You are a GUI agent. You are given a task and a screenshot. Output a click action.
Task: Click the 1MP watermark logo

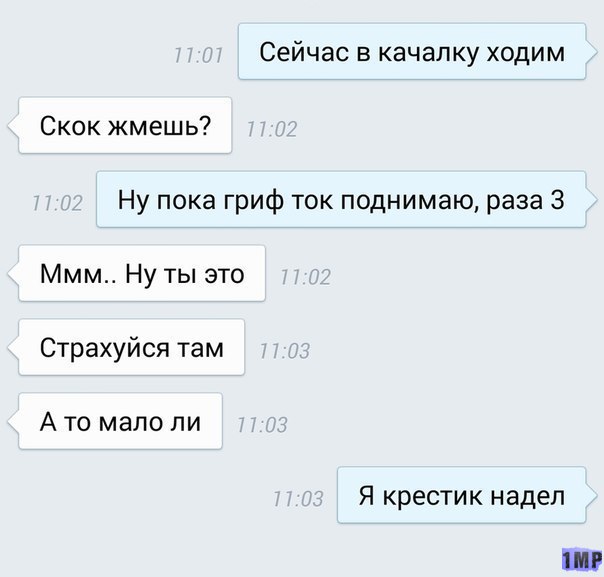(x=581, y=559)
